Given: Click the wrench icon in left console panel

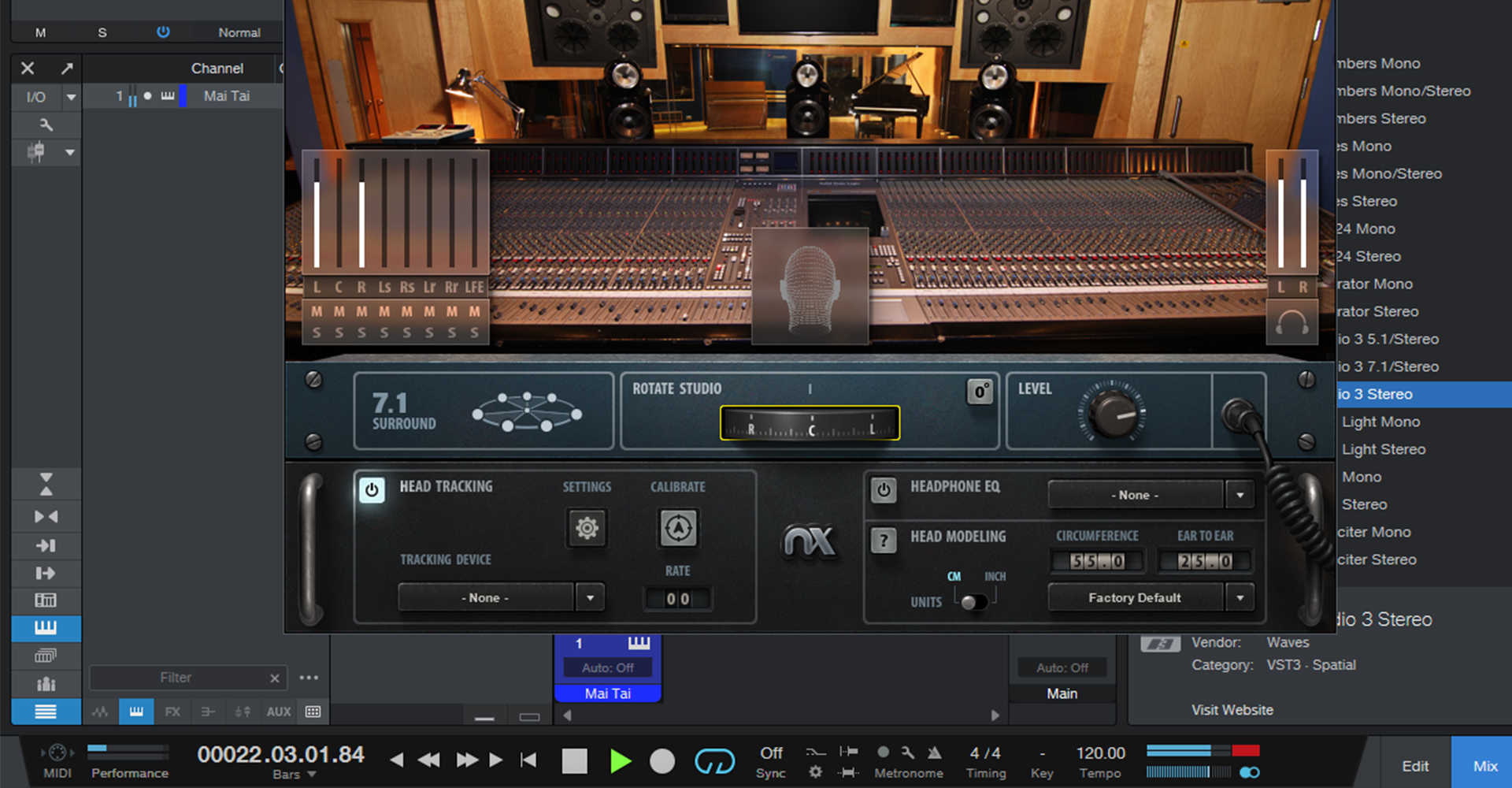Looking at the screenshot, I should tap(46, 125).
